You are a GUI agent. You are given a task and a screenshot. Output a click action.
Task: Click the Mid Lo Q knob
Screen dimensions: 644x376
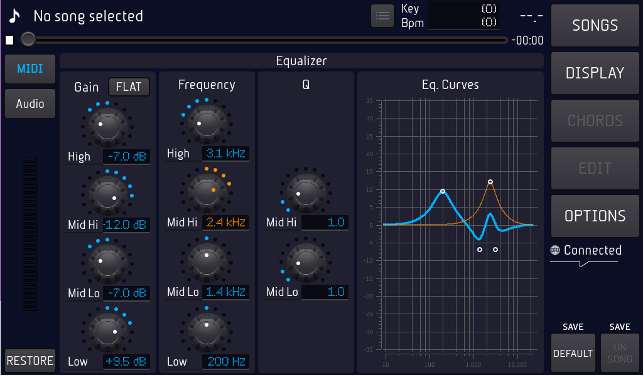306,262
